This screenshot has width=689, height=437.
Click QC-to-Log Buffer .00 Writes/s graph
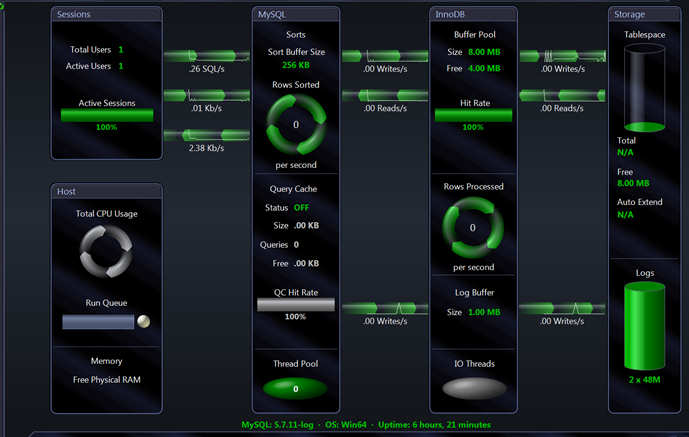[385, 308]
